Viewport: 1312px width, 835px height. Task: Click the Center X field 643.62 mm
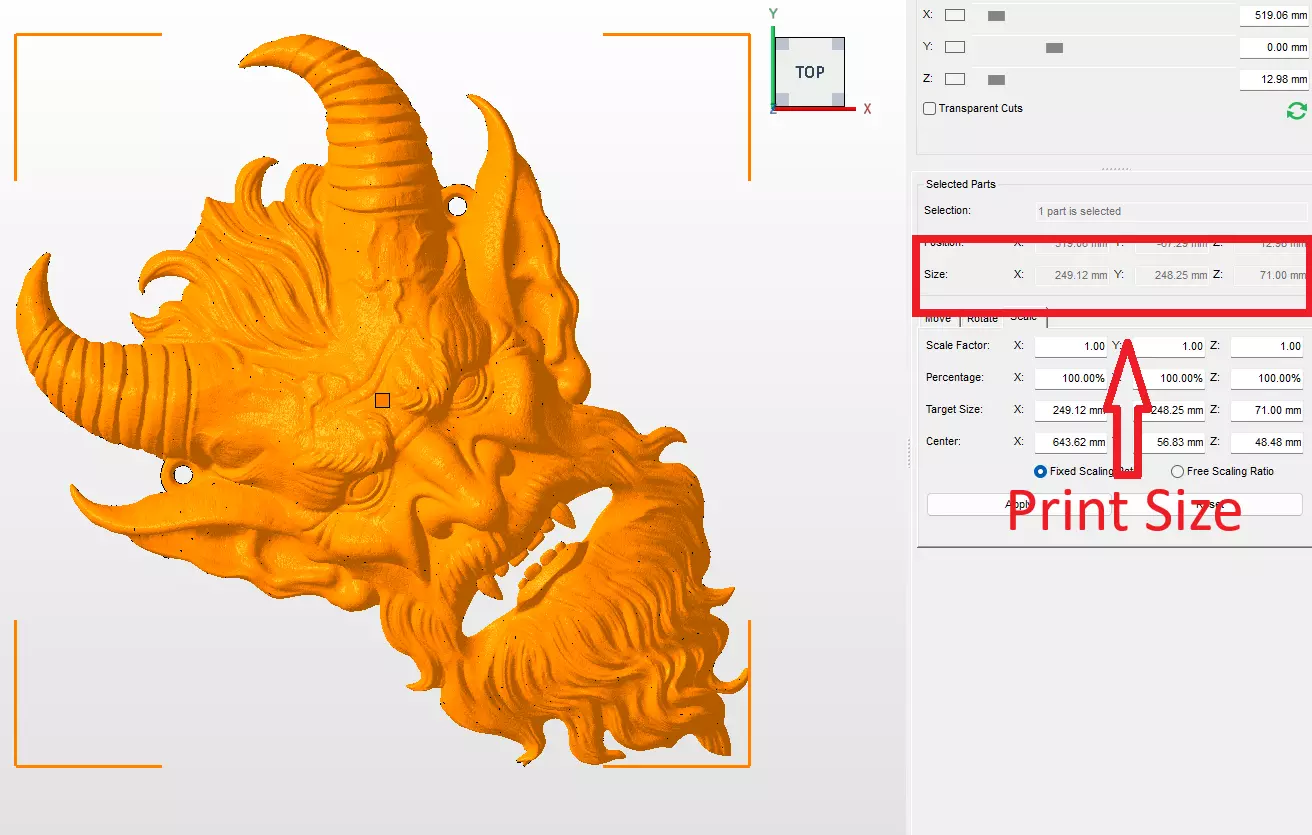coord(1071,442)
